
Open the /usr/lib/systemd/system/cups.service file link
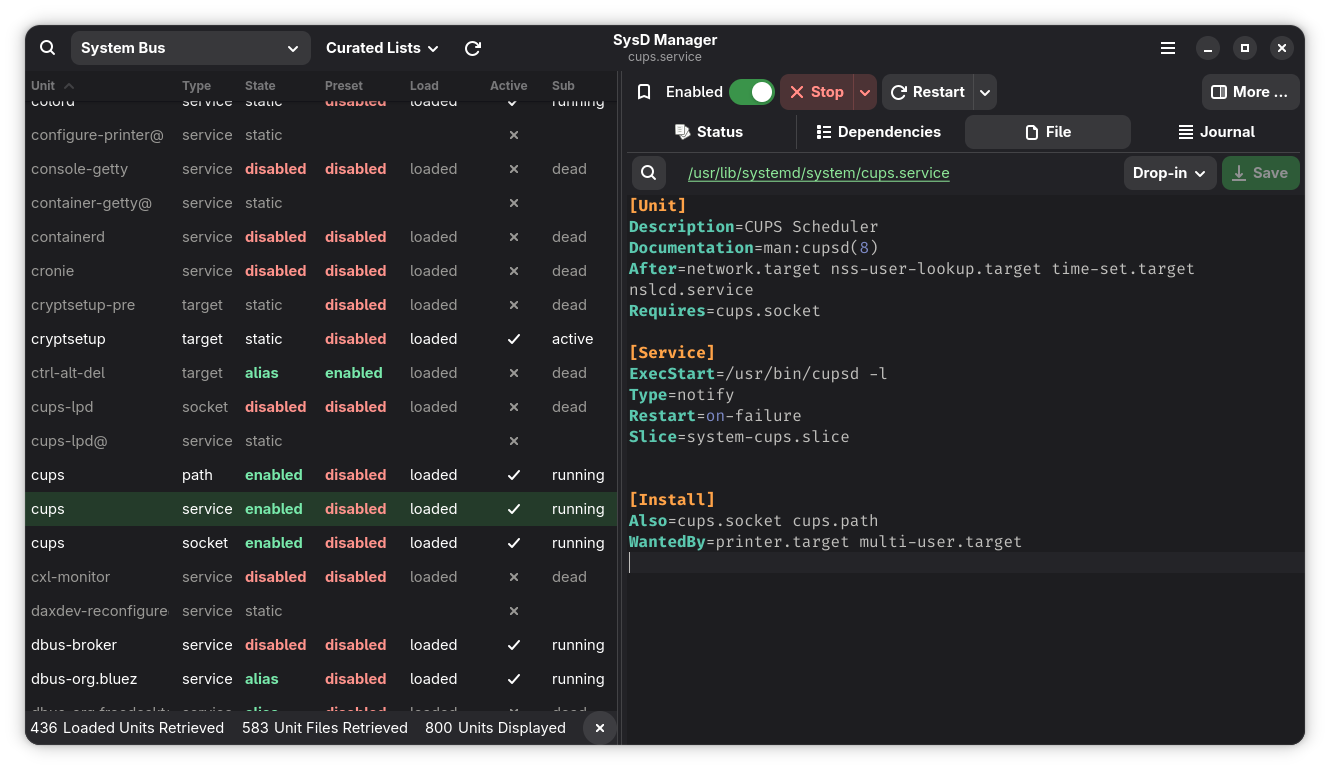pyautogui.click(x=819, y=173)
